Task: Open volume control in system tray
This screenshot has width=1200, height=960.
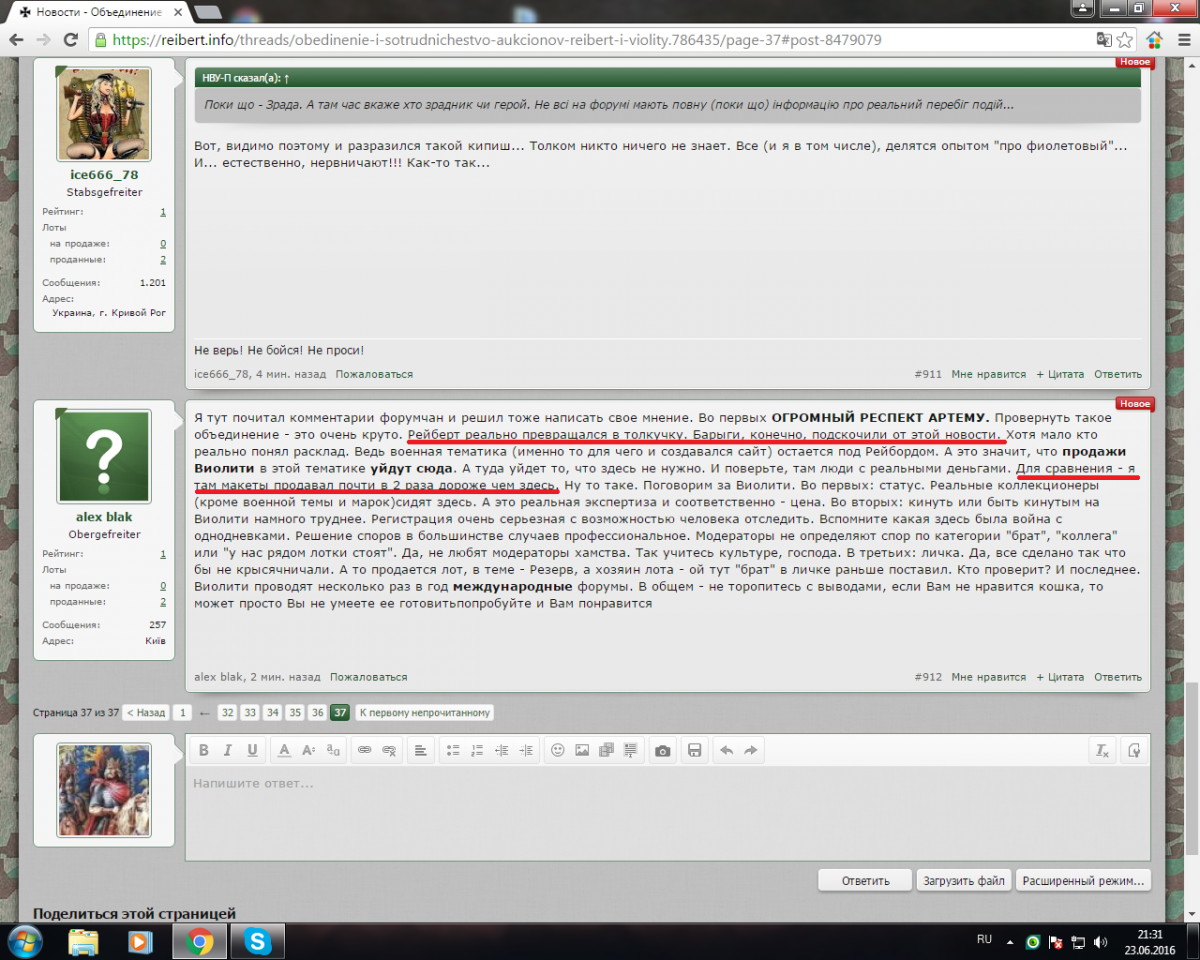Action: point(1101,941)
